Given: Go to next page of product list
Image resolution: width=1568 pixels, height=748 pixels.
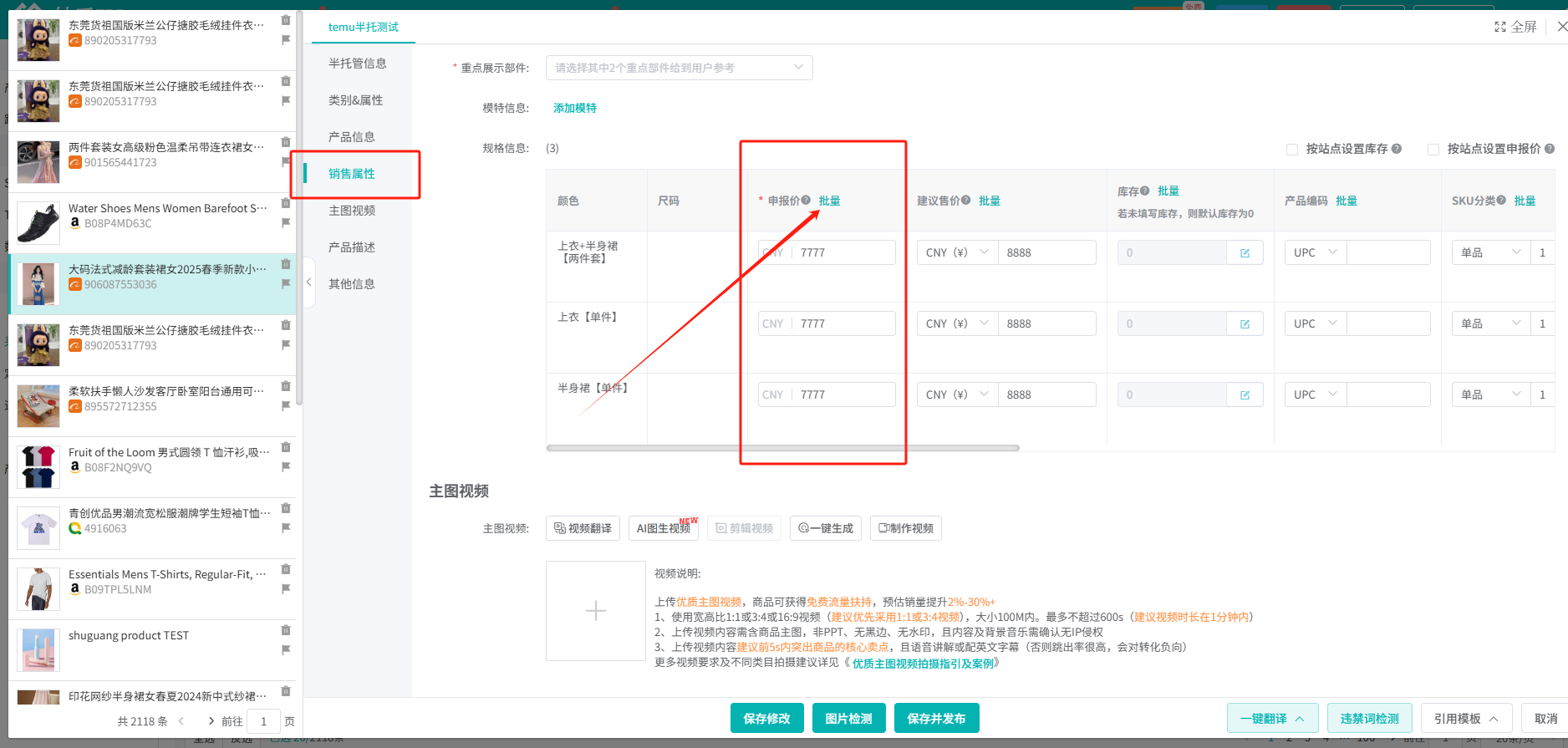Looking at the screenshot, I should (x=210, y=720).
